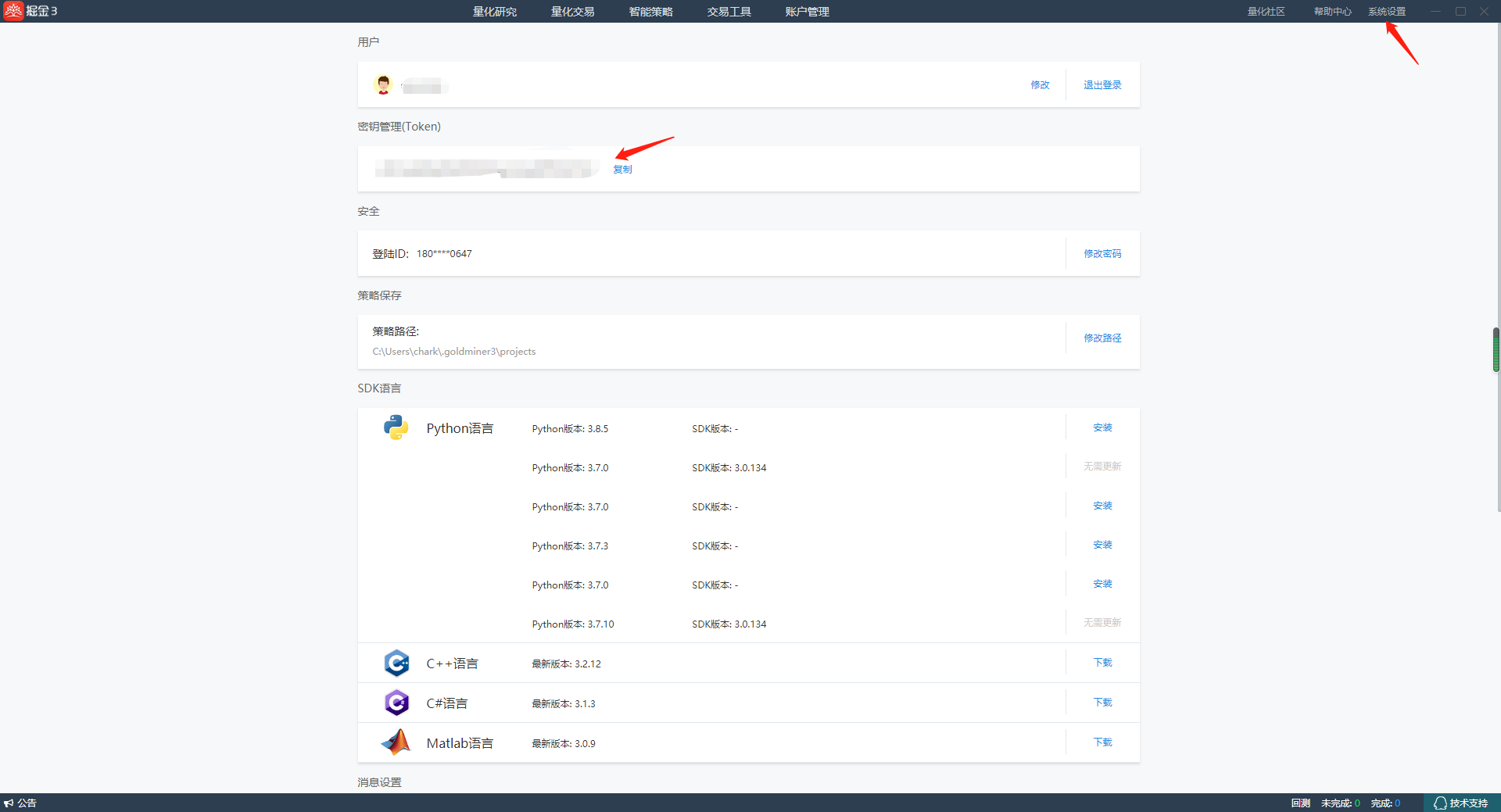Viewport: 1501px width, 812px height.
Task: Click the C++语言 label
Action: pos(452,664)
